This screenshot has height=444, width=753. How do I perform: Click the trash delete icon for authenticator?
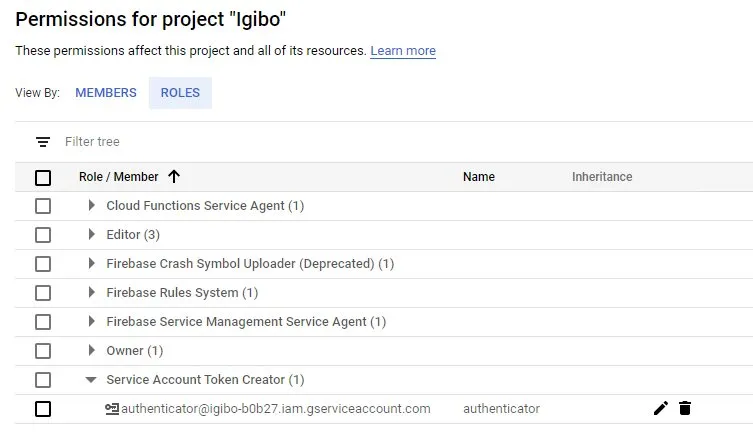point(685,408)
